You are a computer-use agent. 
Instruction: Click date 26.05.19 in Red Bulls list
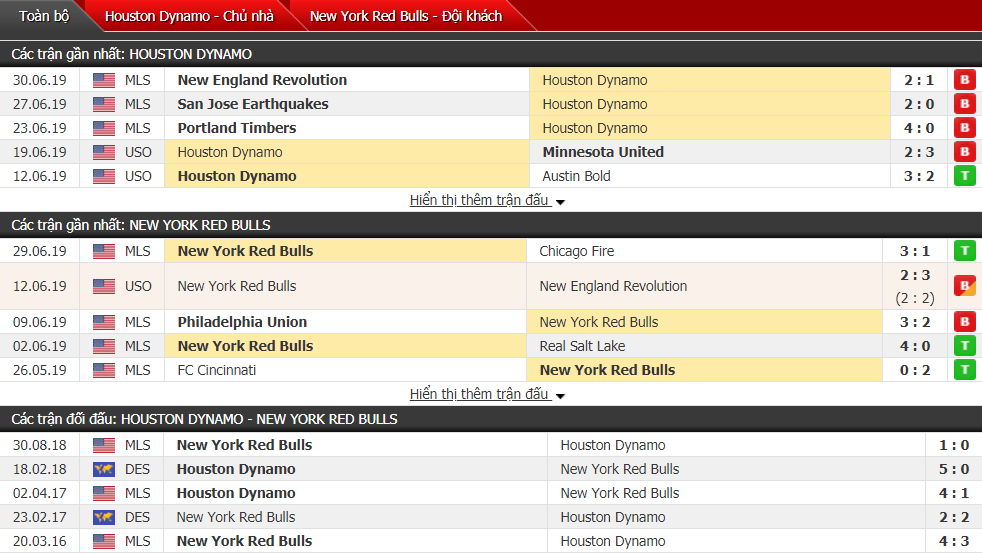tap(39, 370)
